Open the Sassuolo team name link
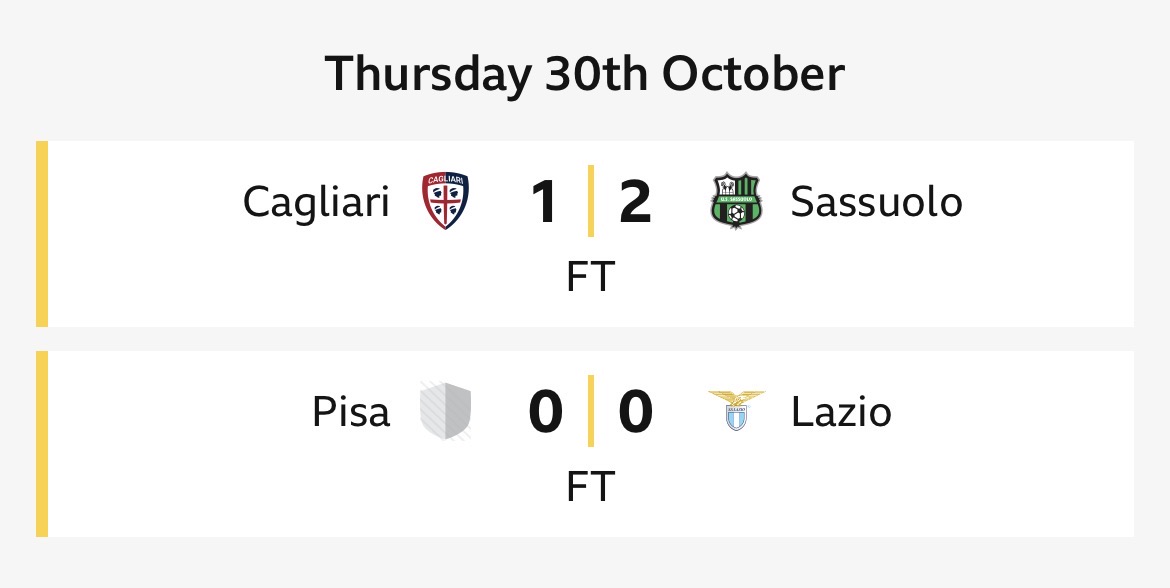1170x588 pixels. 876,202
